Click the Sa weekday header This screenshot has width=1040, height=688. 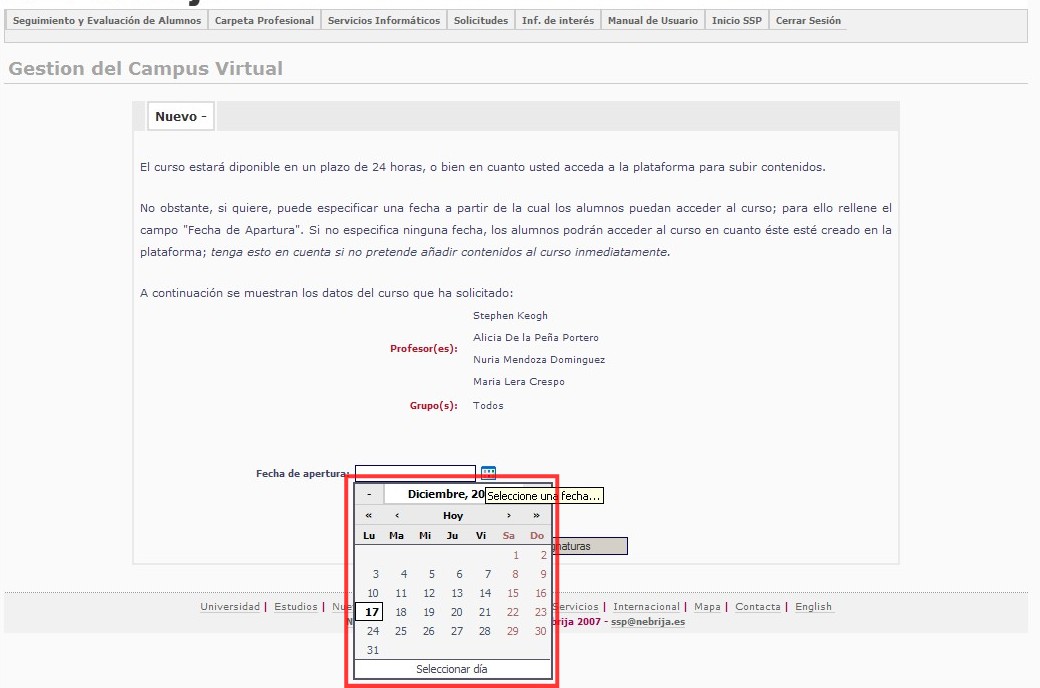click(509, 535)
